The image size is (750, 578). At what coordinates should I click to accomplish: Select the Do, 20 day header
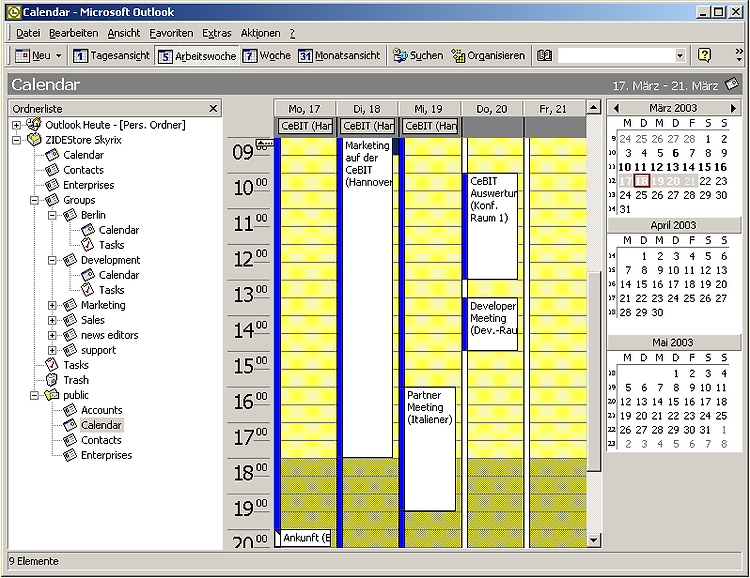[492, 109]
